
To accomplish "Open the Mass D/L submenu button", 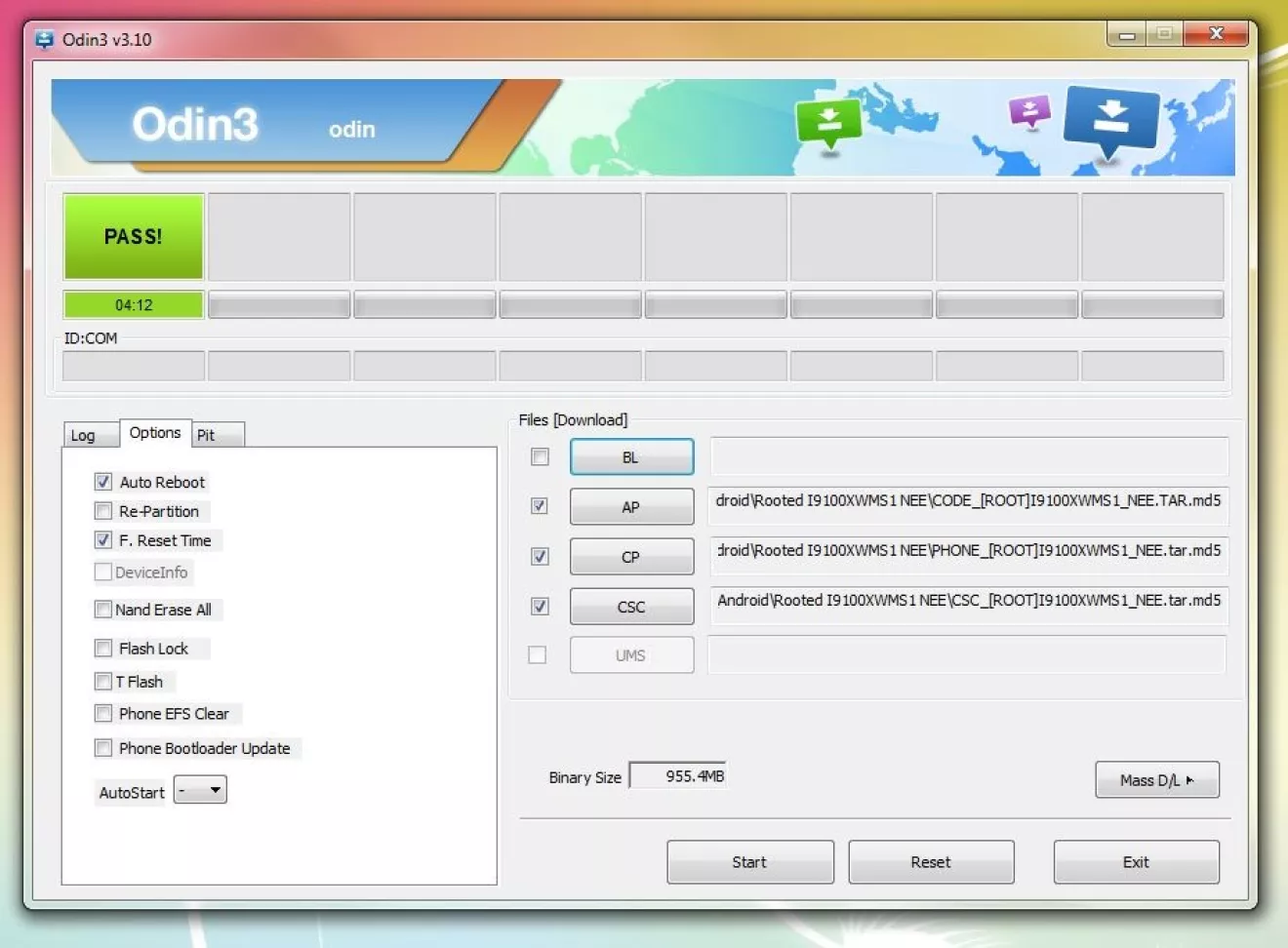I will pos(1157,780).
